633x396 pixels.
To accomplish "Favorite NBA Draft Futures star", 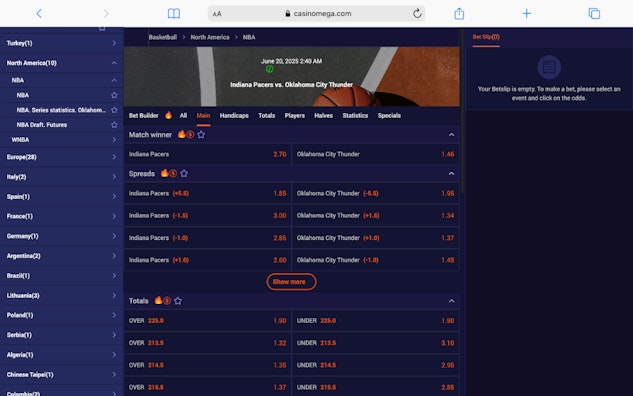I will tap(114, 125).
